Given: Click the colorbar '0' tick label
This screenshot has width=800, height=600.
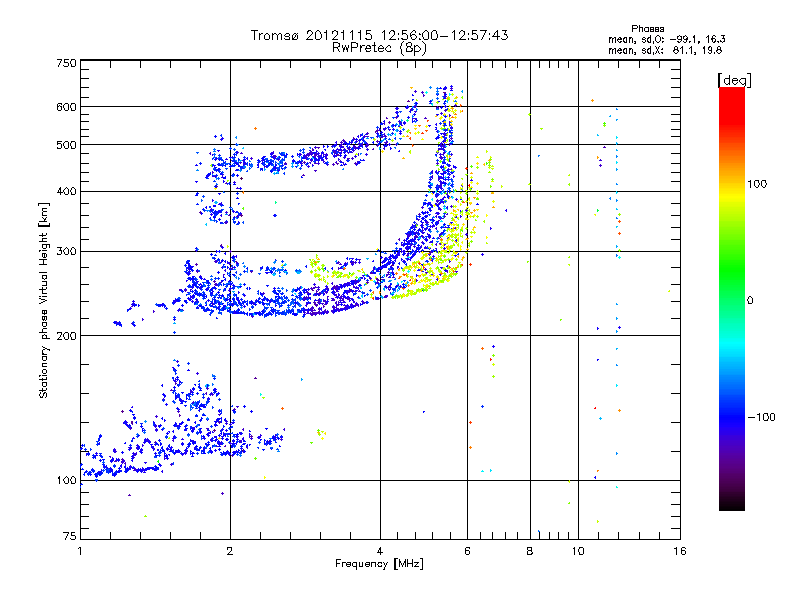Looking at the screenshot, I should tap(750, 301).
